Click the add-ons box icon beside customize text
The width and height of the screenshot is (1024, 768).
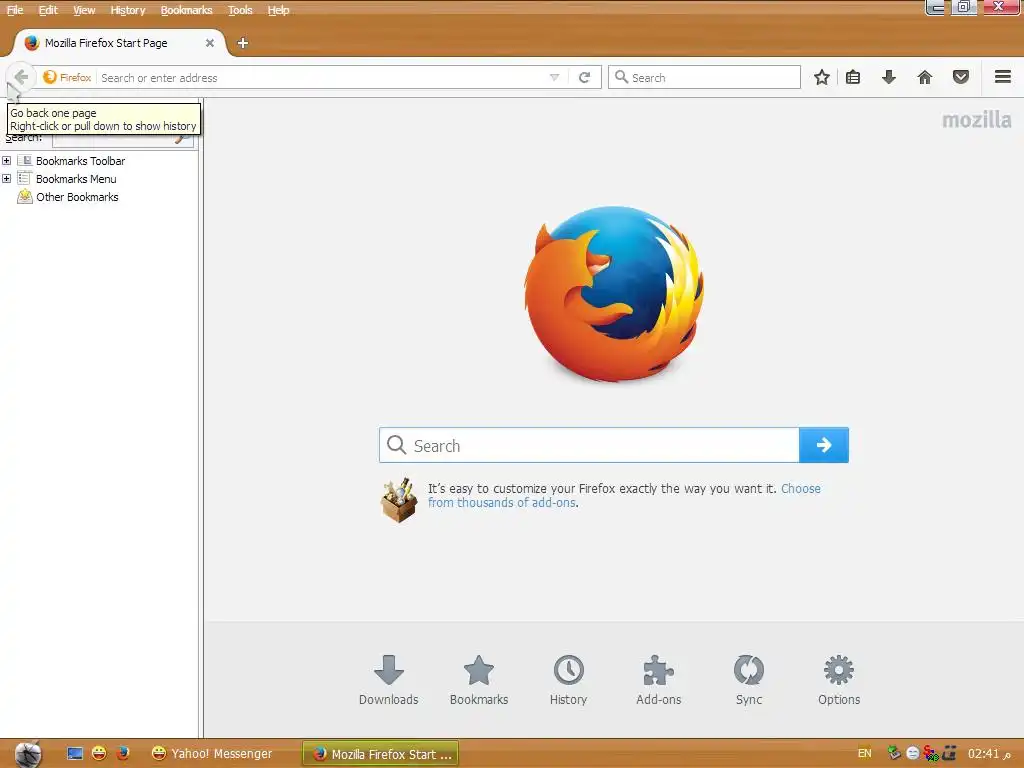pyautogui.click(x=399, y=500)
